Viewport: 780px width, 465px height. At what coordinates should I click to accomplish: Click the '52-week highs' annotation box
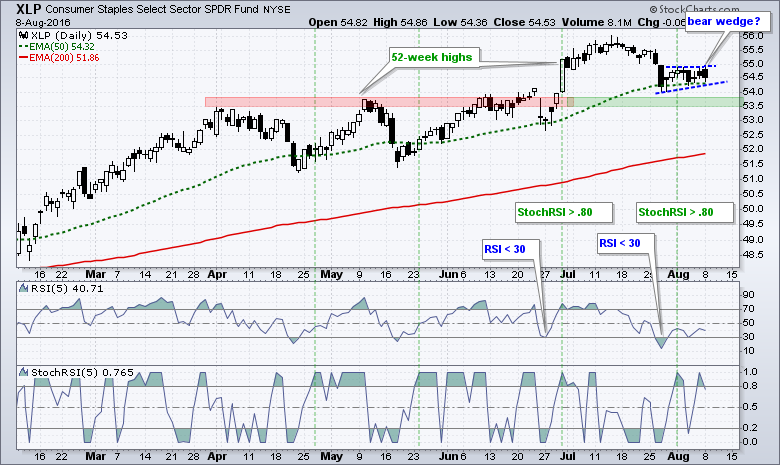[432, 57]
